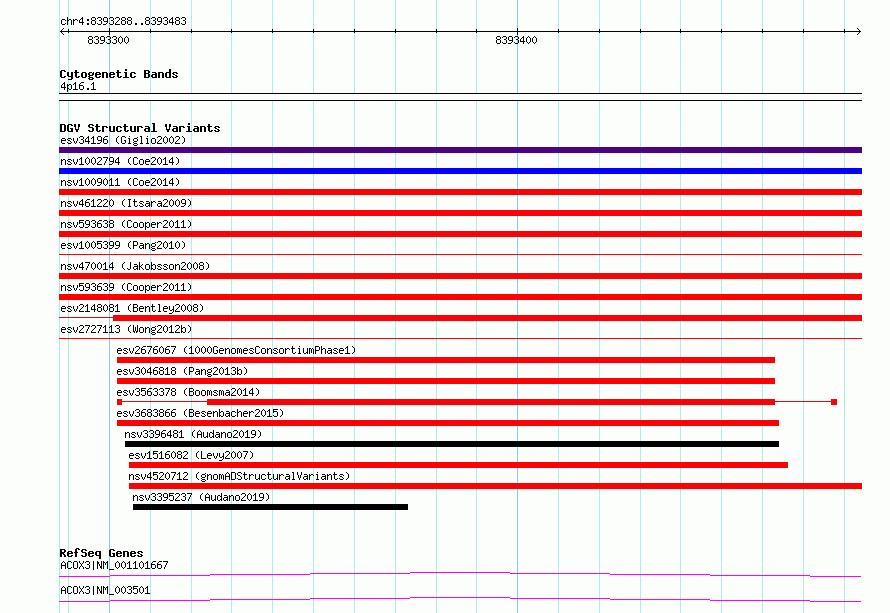
Task: Click the 4p16.1 band label
Action: 78,86
